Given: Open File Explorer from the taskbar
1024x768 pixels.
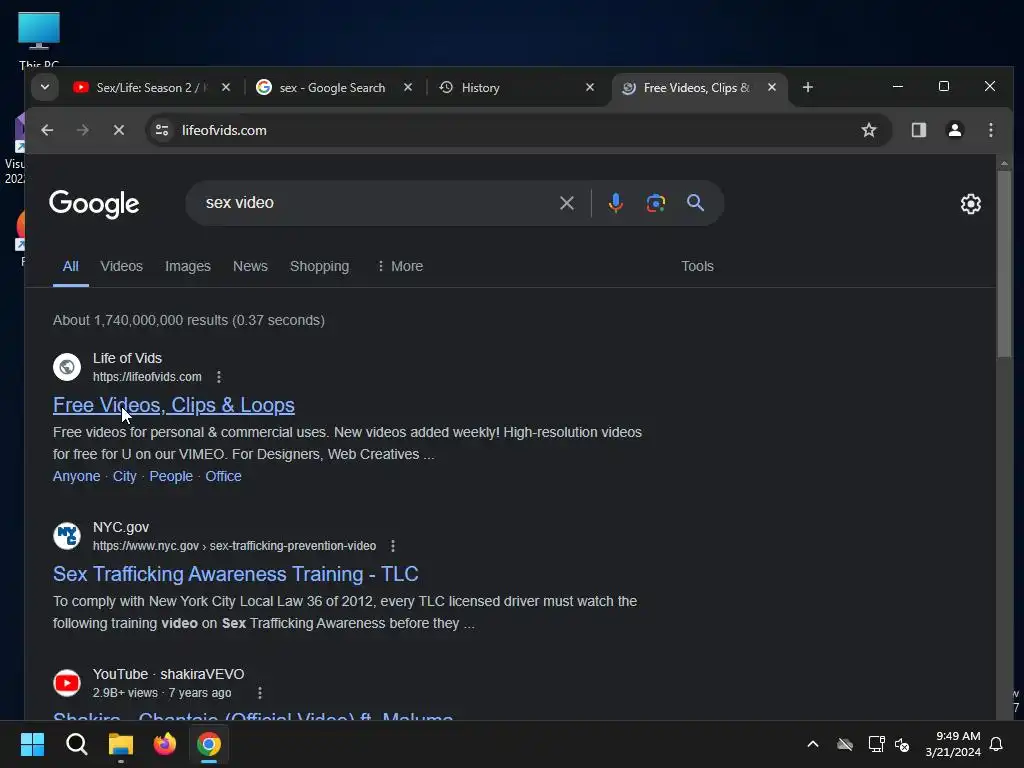Looking at the screenshot, I should [121, 744].
